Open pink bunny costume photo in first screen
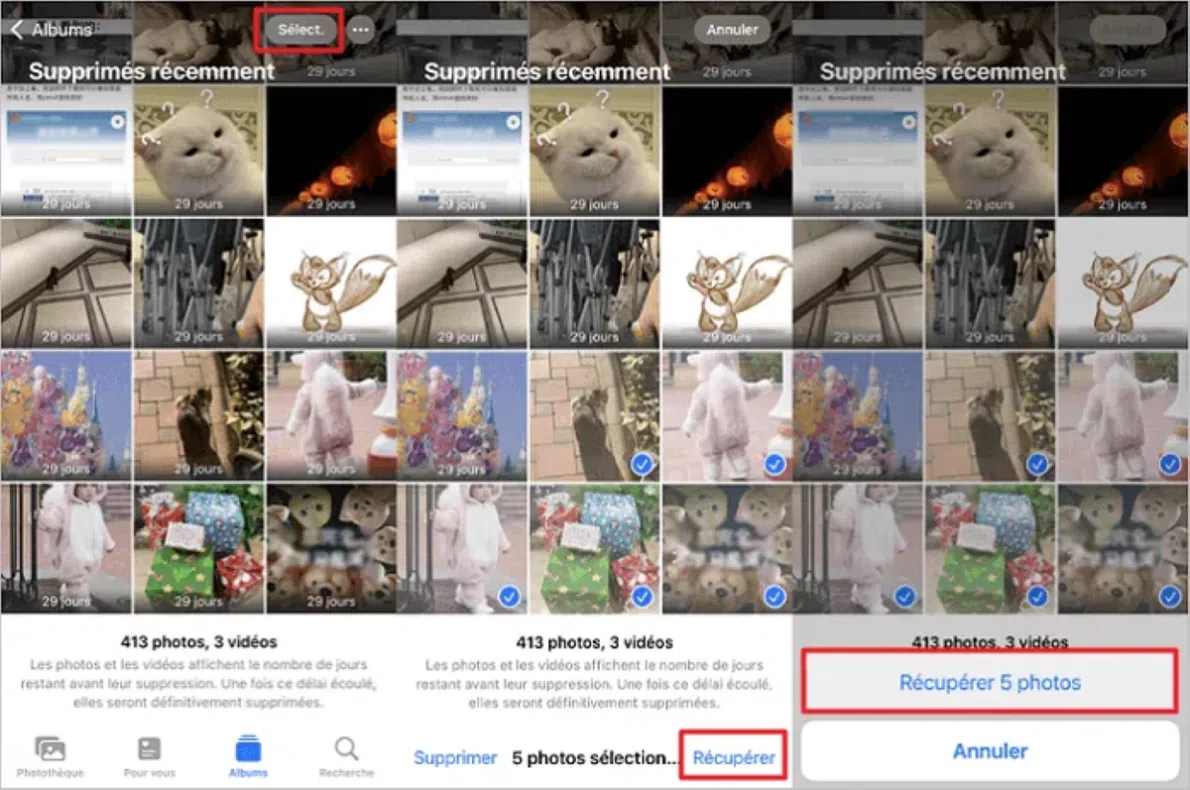 331,415
